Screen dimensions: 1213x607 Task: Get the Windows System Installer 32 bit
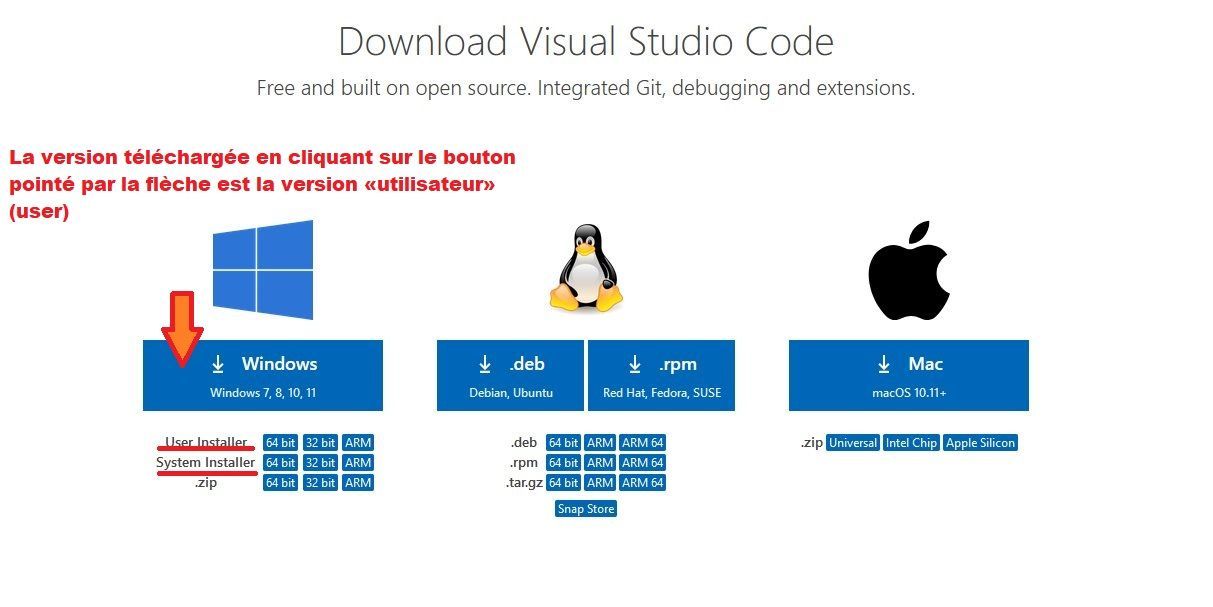point(320,463)
